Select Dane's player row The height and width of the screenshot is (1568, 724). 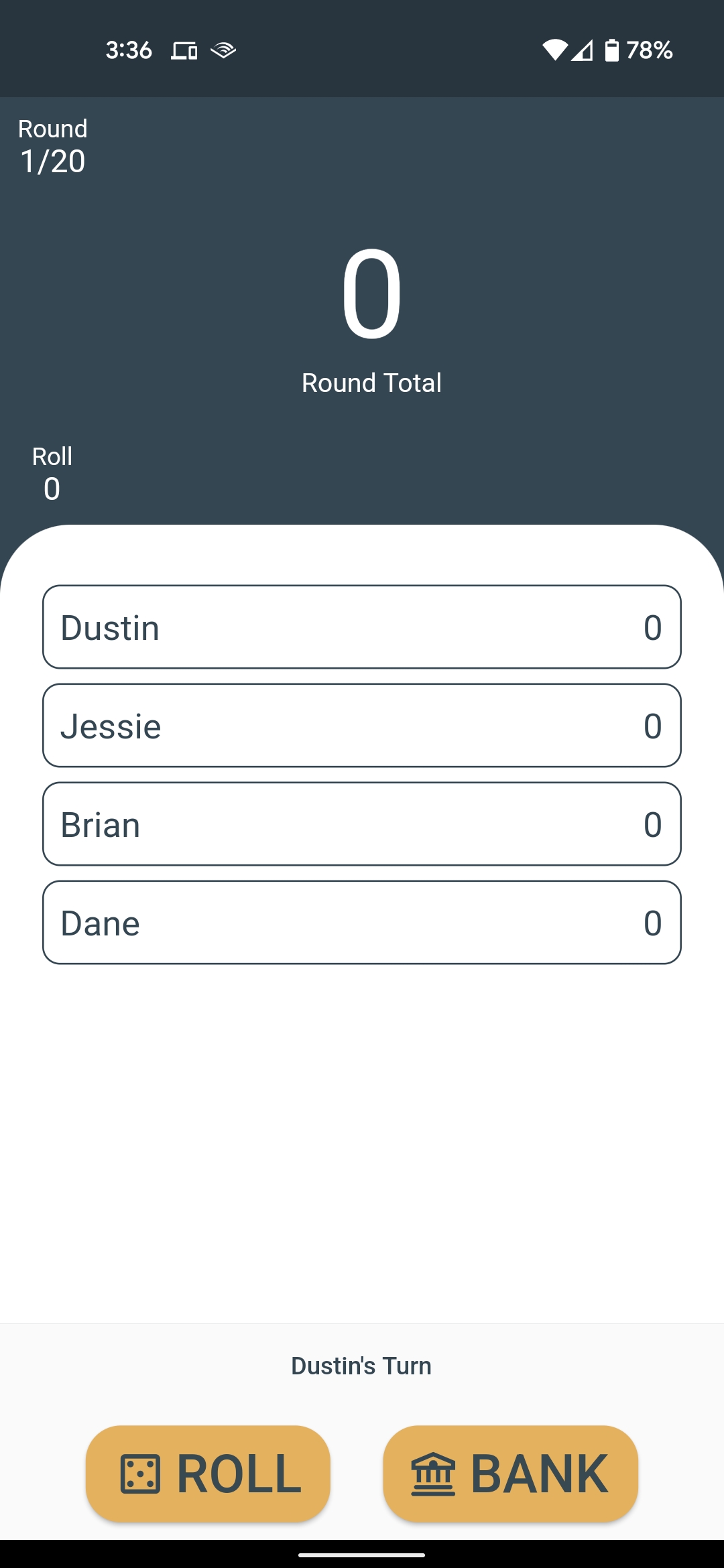click(x=362, y=923)
